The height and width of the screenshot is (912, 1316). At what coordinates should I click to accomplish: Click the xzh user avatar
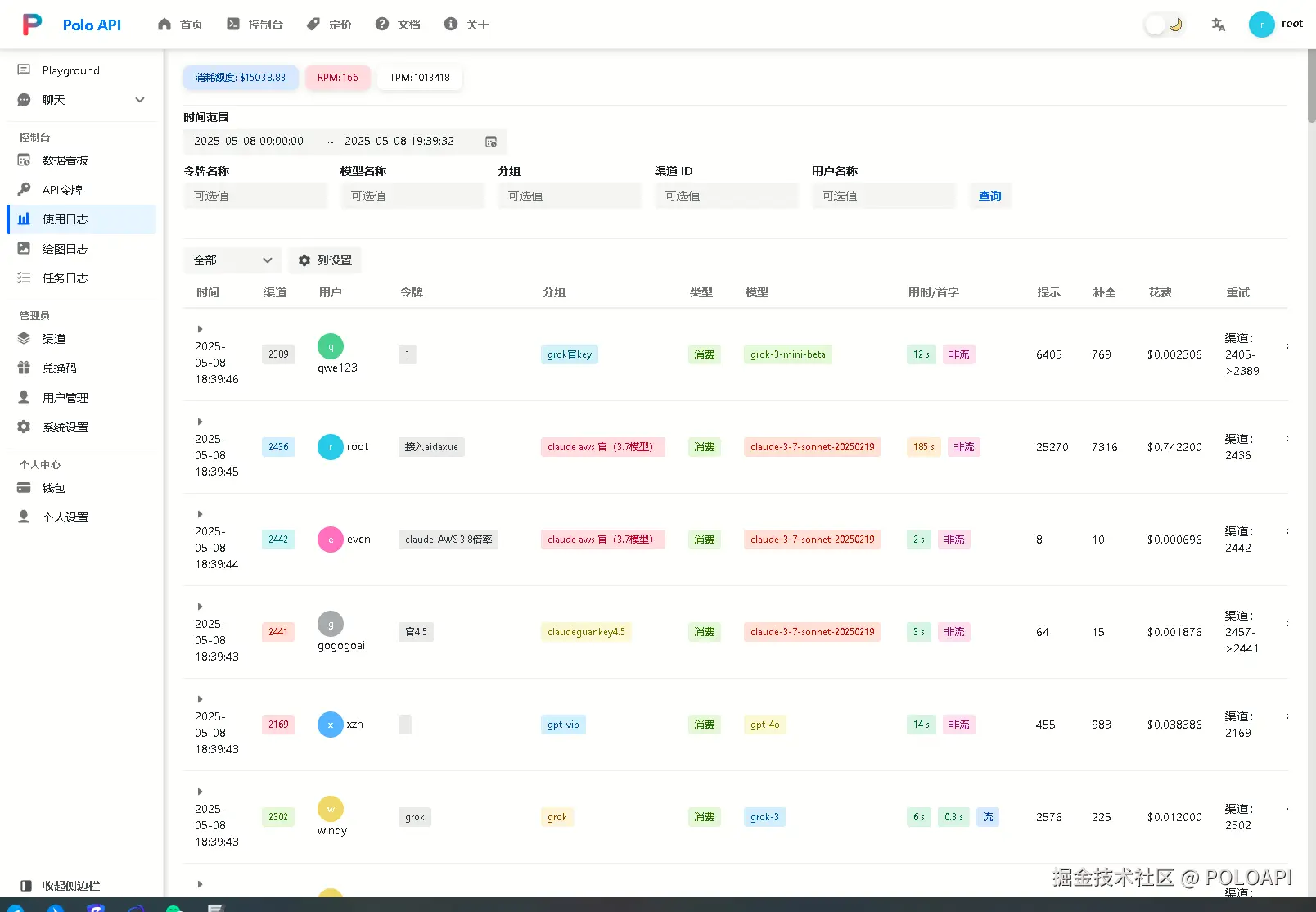point(331,725)
